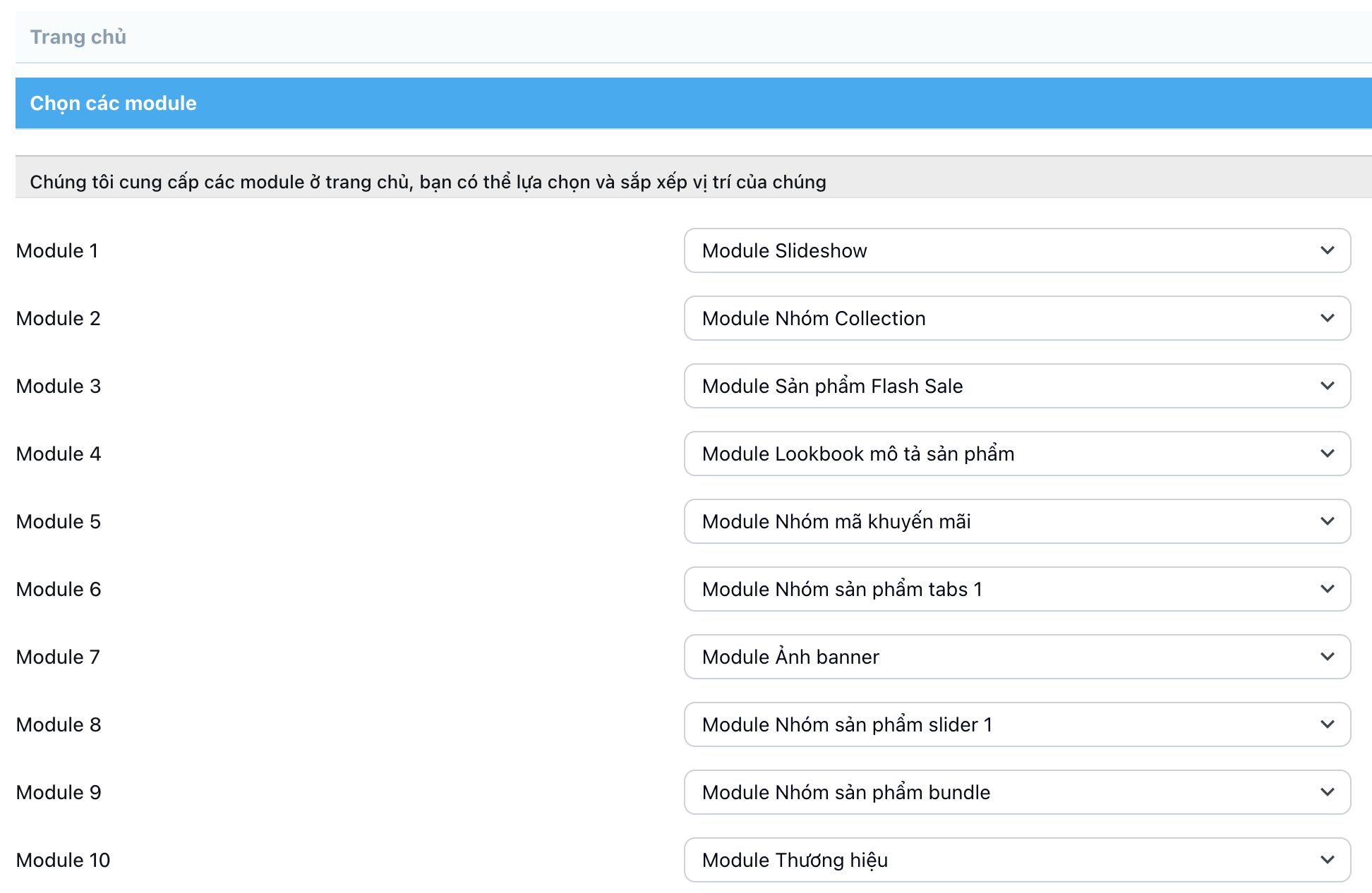
Task: Expand the Module Nhóm sản phẩm tabs 1 select
Action: [x=1016, y=589]
